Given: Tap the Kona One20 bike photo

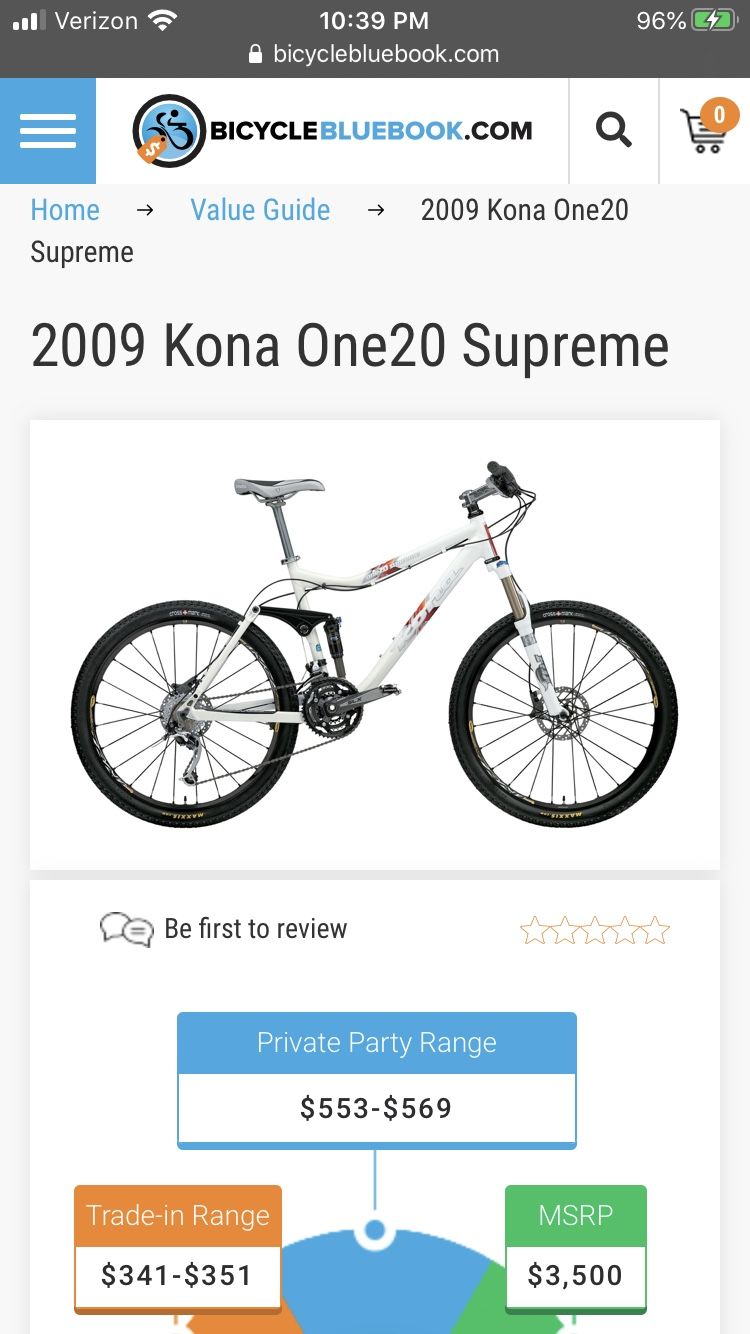Looking at the screenshot, I should click(374, 644).
